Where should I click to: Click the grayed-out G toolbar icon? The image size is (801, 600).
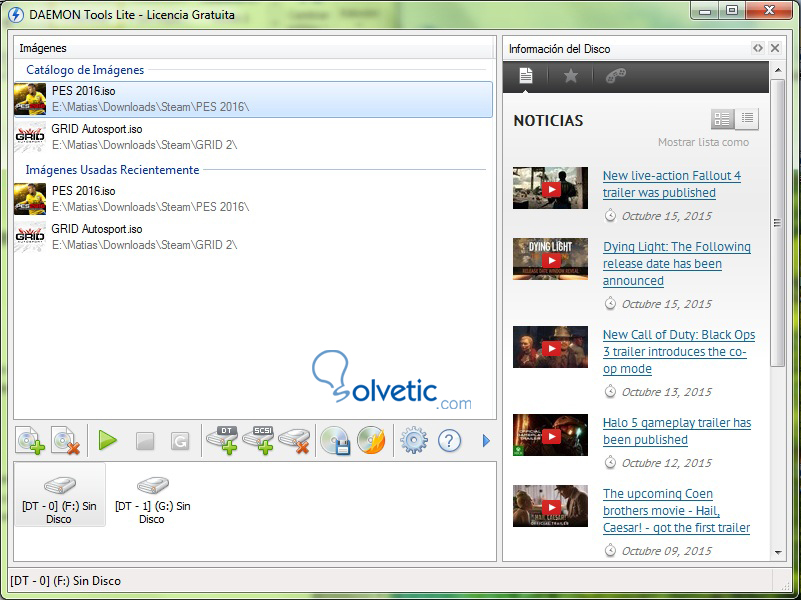(x=180, y=441)
